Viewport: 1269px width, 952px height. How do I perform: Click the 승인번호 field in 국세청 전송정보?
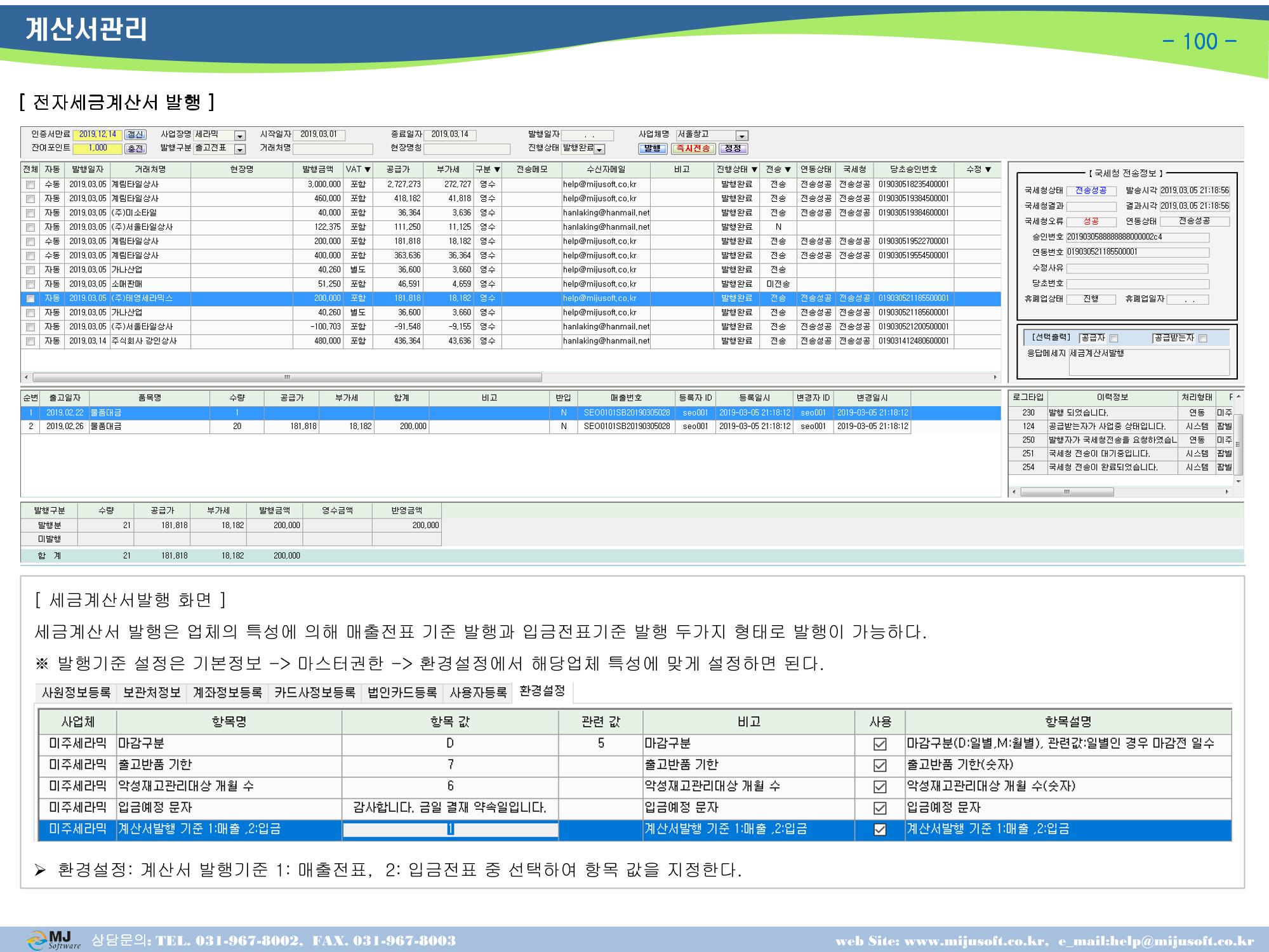(x=1138, y=237)
